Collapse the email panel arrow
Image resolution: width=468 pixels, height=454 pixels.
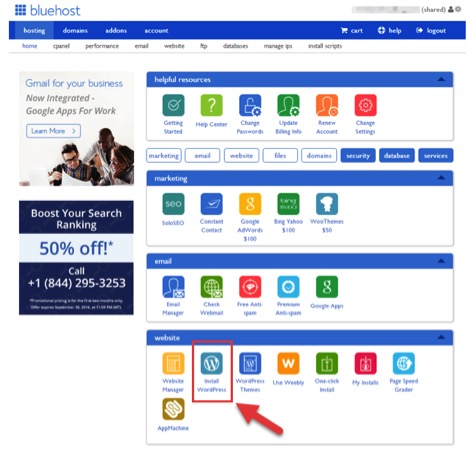click(x=441, y=261)
